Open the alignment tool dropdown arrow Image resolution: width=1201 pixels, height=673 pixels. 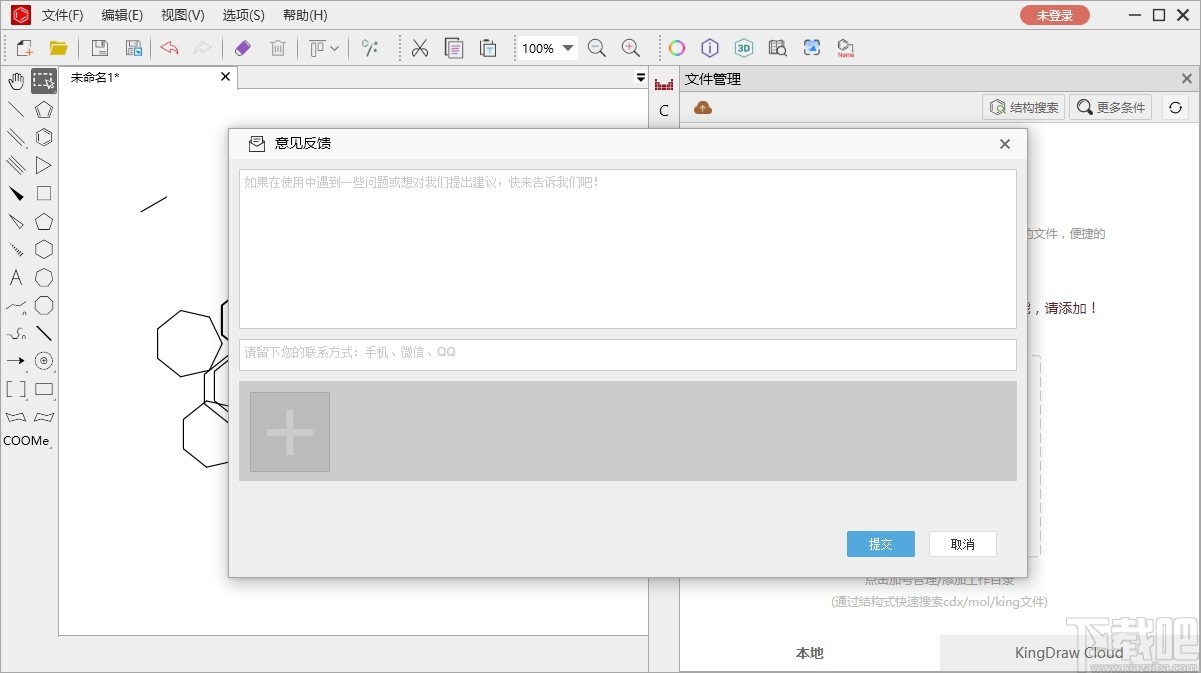(337, 47)
